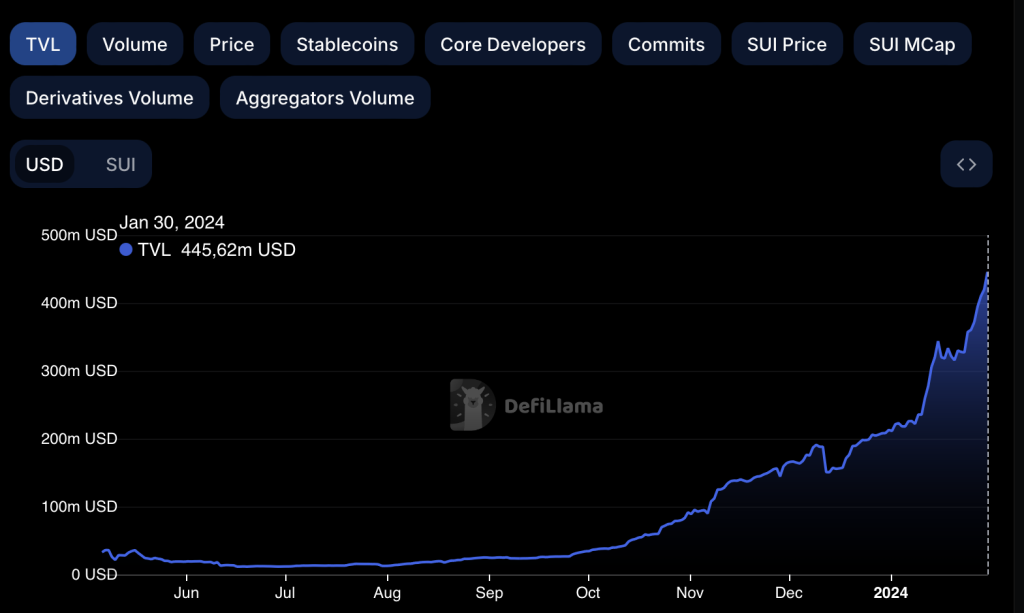
Task: Click the 2024 tick on time axis
Action: [x=891, y=593]
